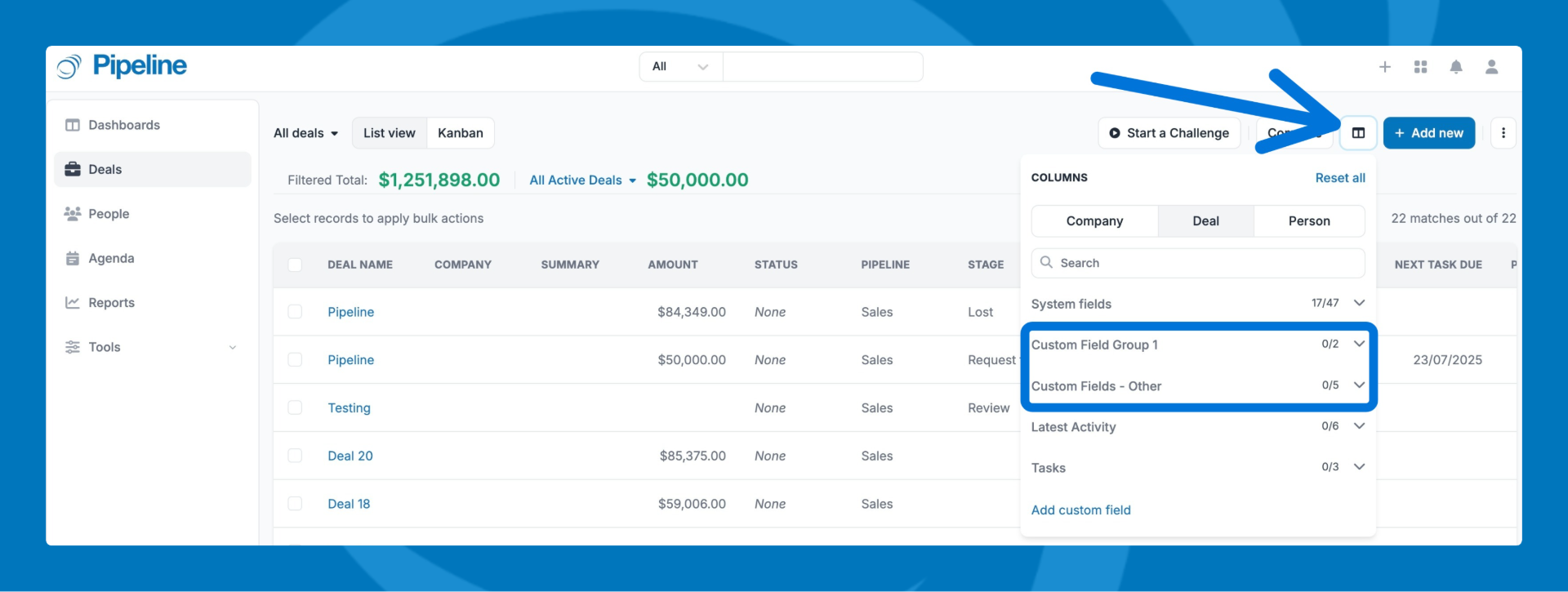1568x592 pixels.
Task: Open the Pipeline deal with Lost stage
Action: pos(351,312)
